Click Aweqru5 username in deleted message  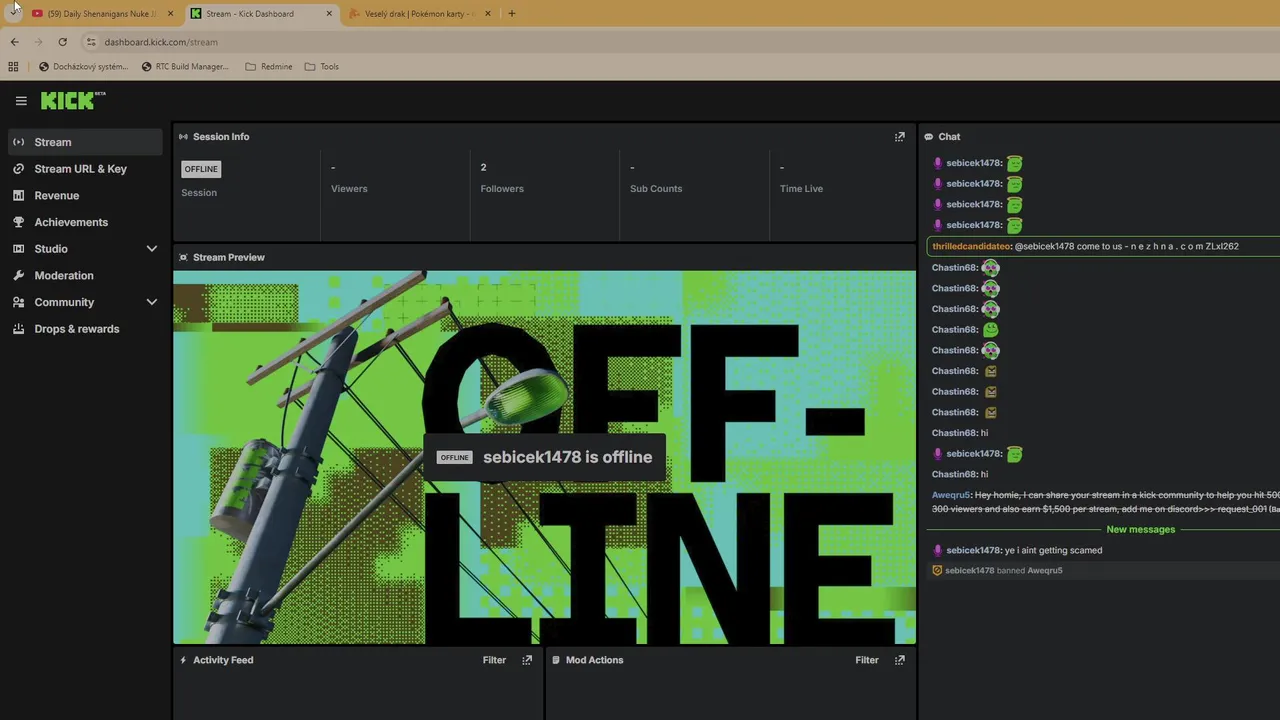951,495
